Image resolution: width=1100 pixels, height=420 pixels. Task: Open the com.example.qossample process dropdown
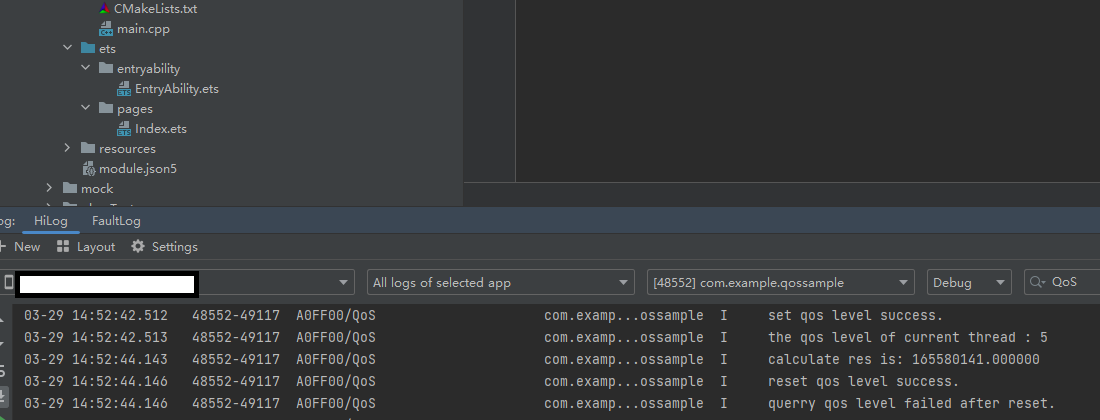(780, 283)
